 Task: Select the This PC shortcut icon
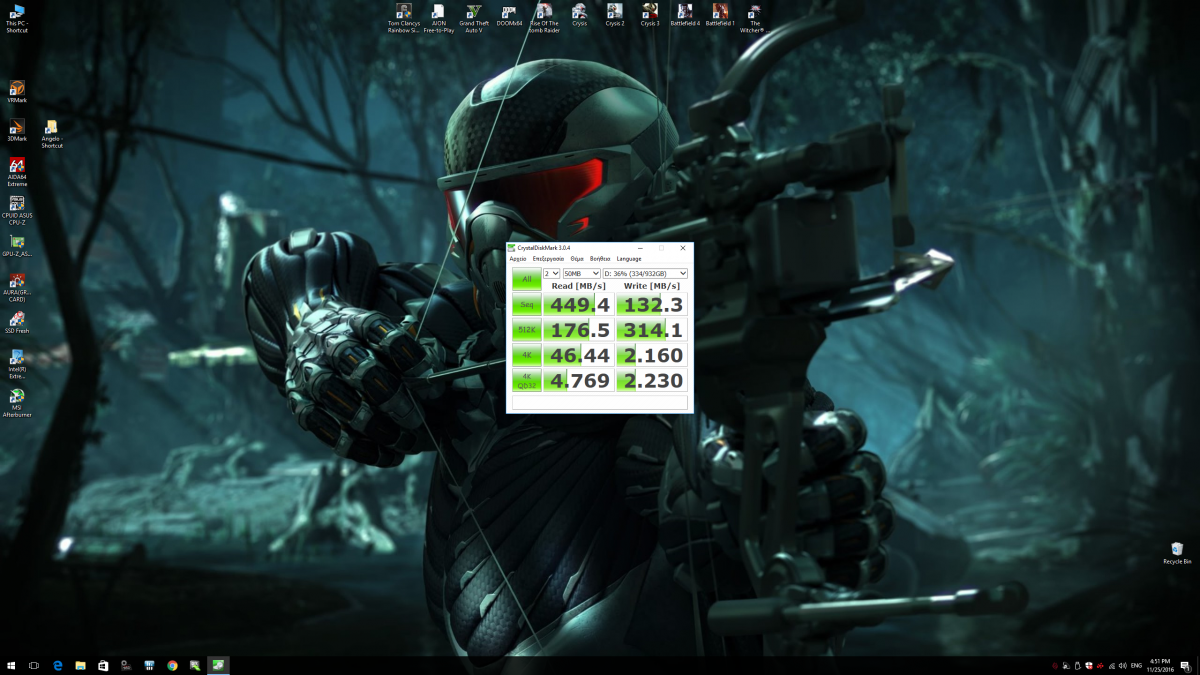[x=17, y=19]
